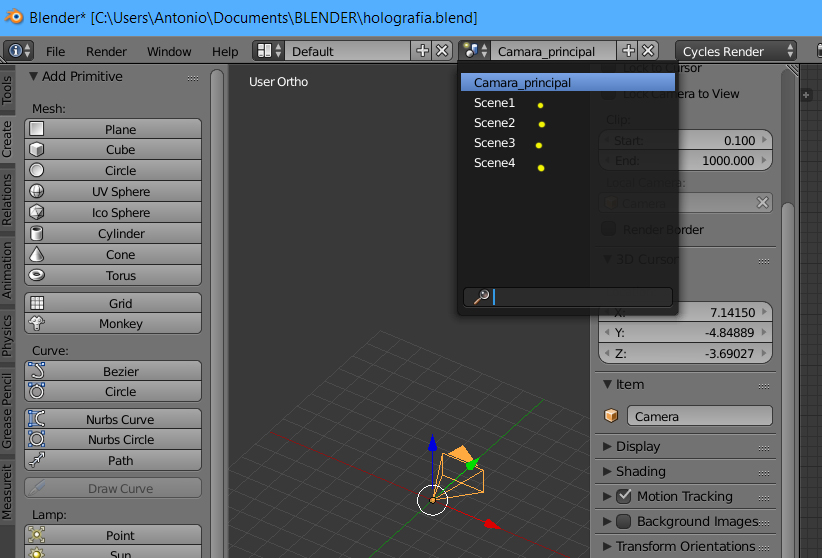Expand the Shading panel

click(608, 471)
